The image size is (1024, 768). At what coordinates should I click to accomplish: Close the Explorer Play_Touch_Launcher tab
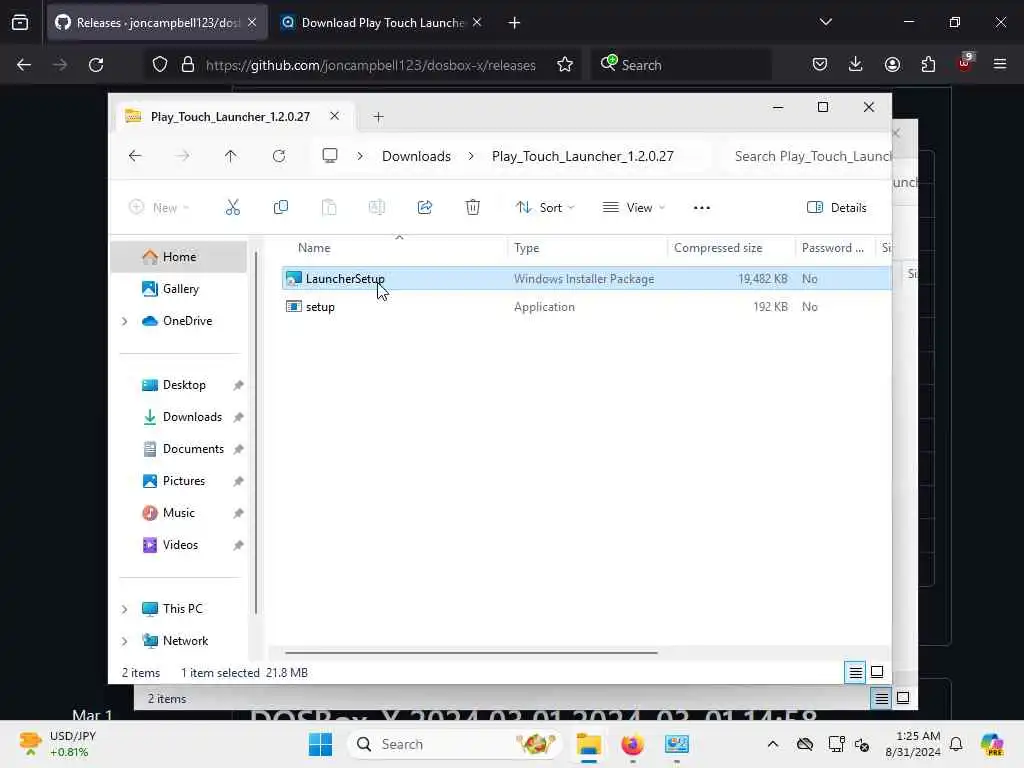click(334, 116)
